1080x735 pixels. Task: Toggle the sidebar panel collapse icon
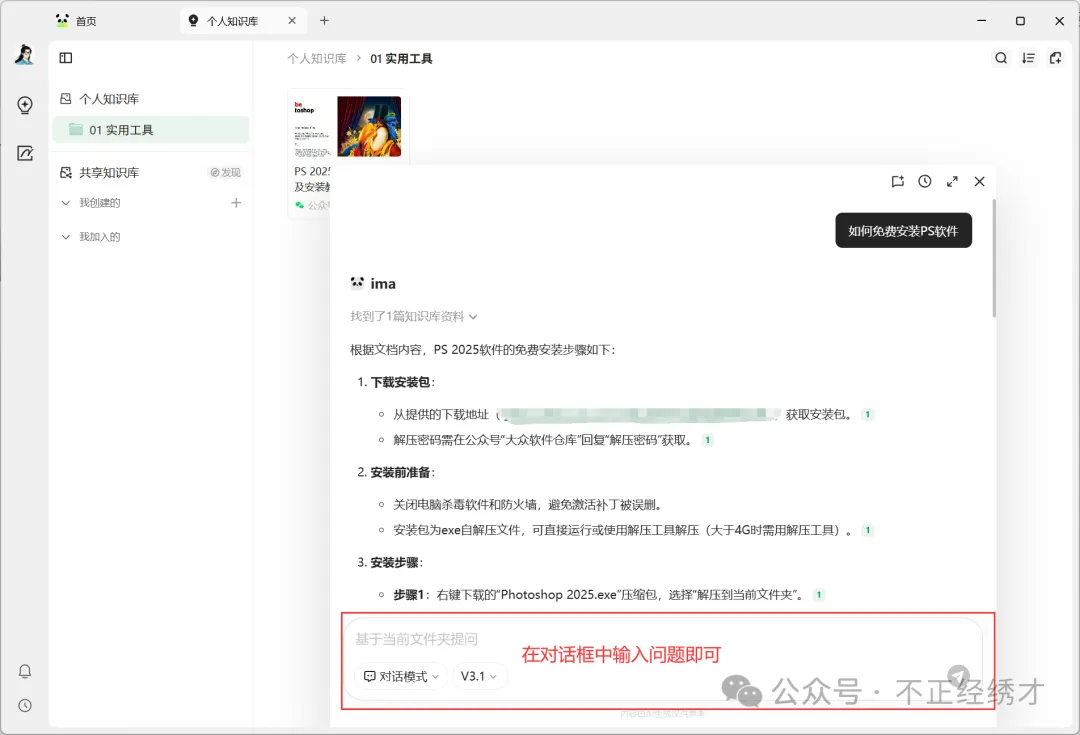(x=66, y=58)
